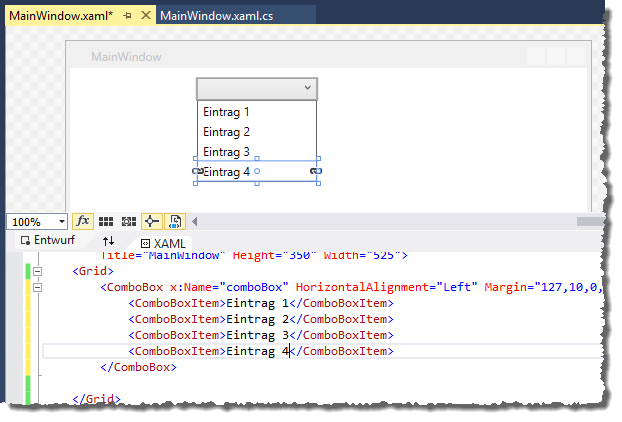Collapse the Grid element in XAML

pos(38,270)
